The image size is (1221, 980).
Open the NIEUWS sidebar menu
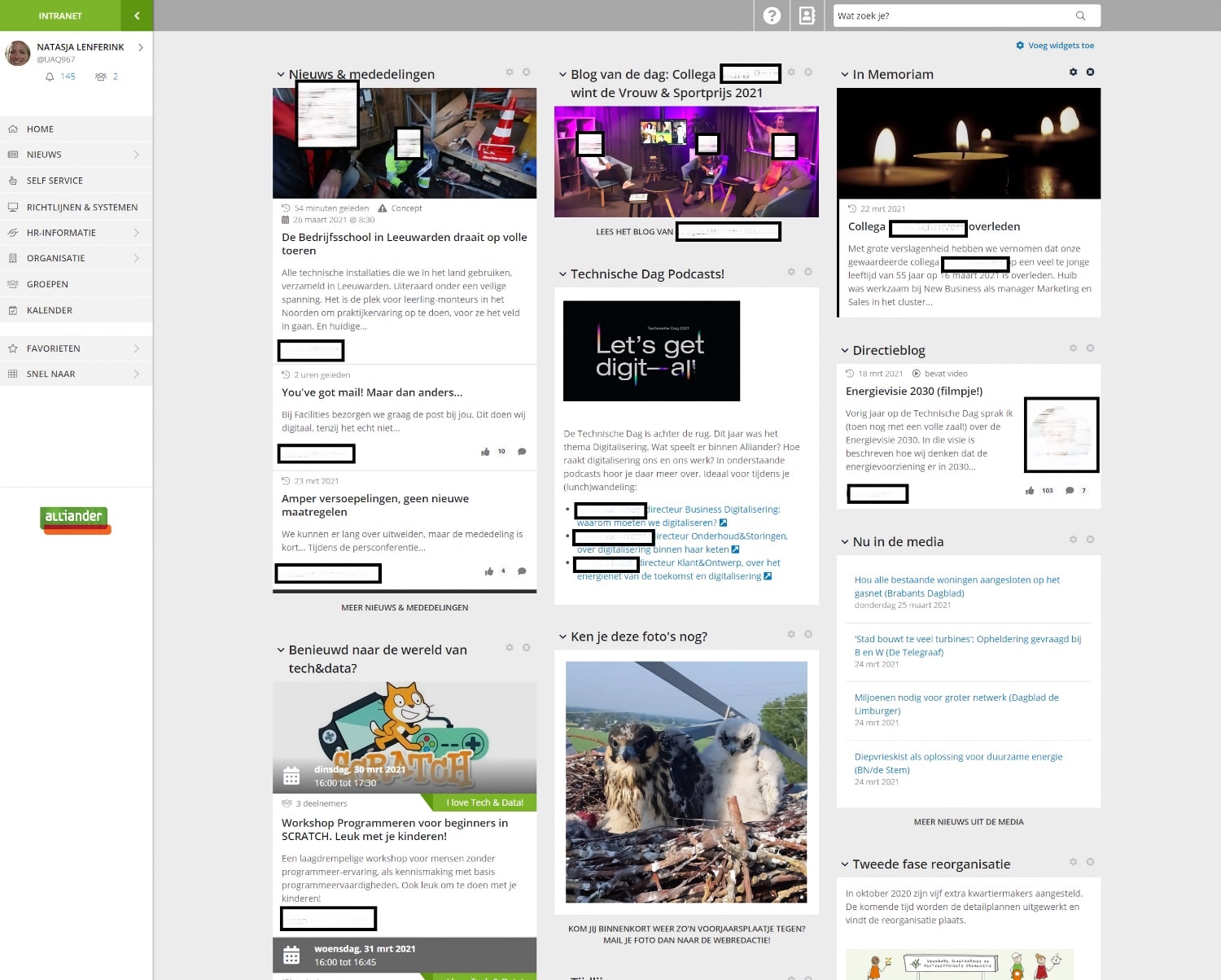click(77, 155)
